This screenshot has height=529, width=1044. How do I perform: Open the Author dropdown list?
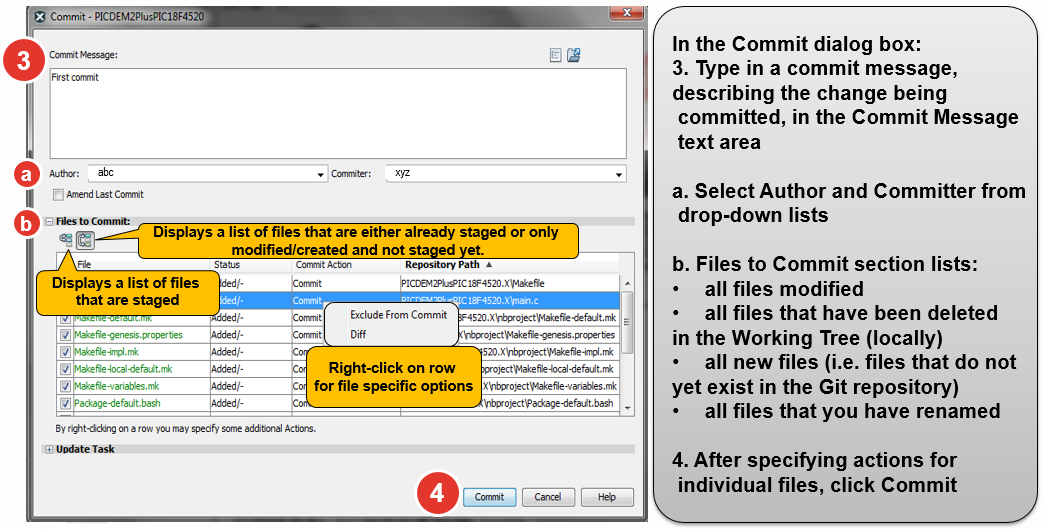(x=321, y=174)
